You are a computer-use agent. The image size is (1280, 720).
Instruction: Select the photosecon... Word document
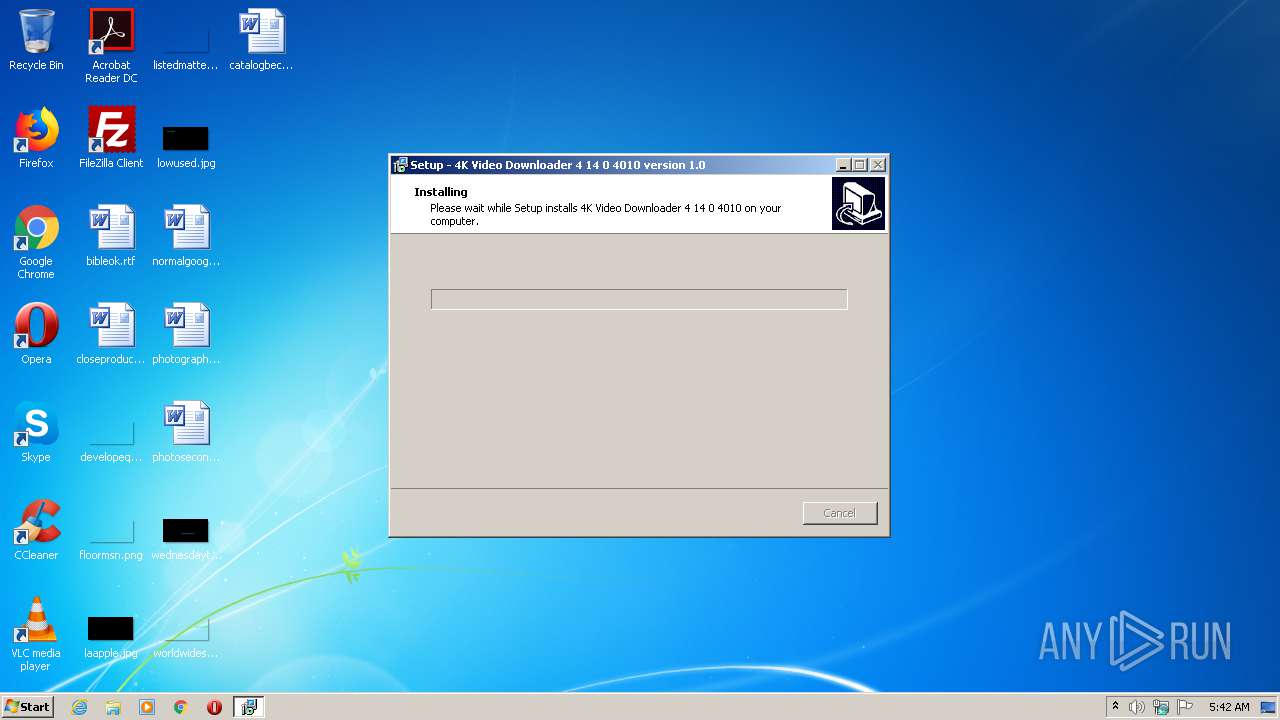click(x=186, y=432)
